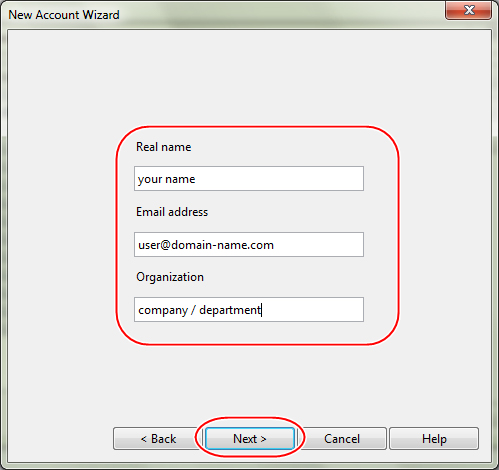Click the 'New Account Wizard' title text

tap(64, 15)
